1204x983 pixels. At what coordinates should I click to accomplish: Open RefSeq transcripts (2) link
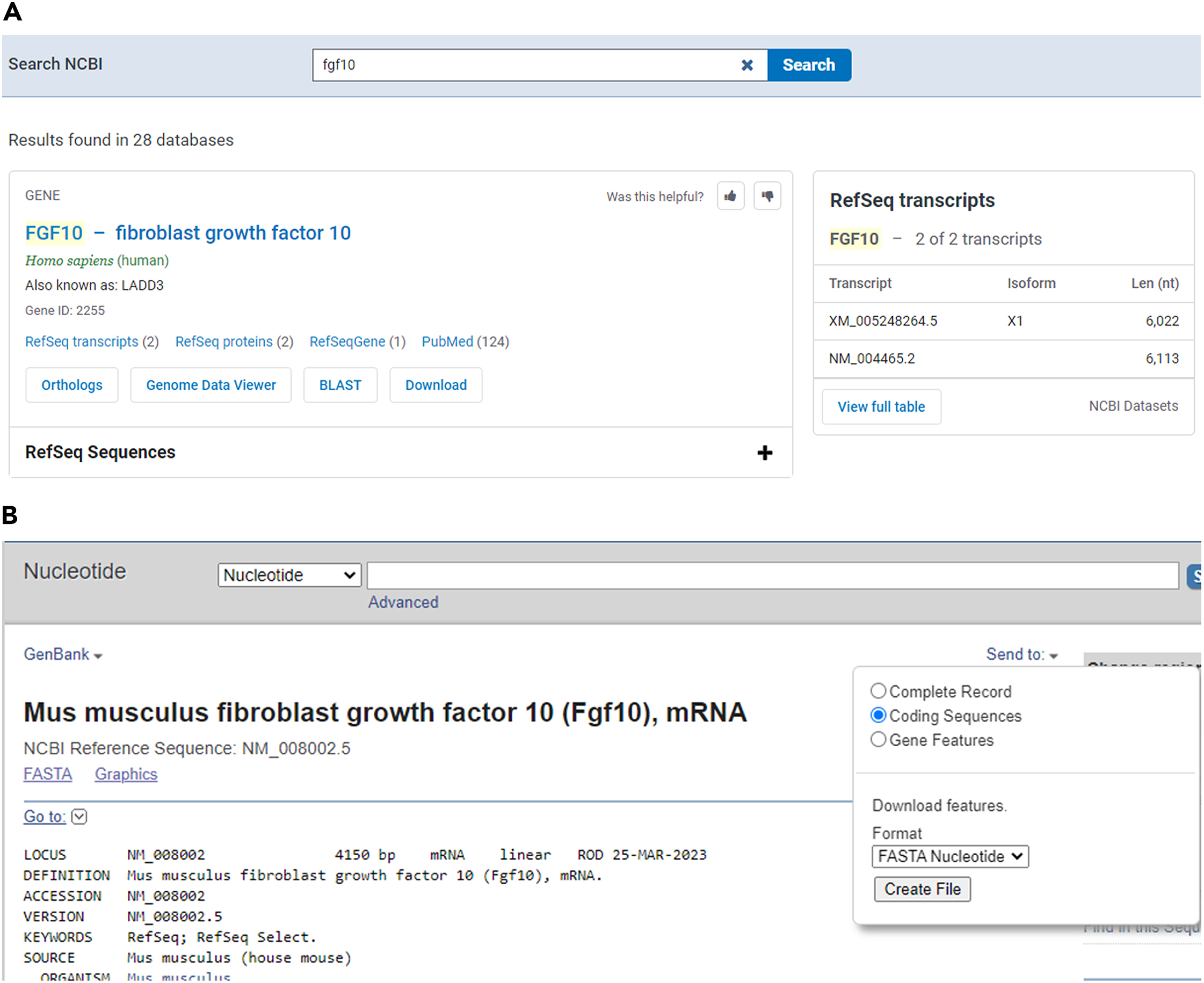coord(92,341)
